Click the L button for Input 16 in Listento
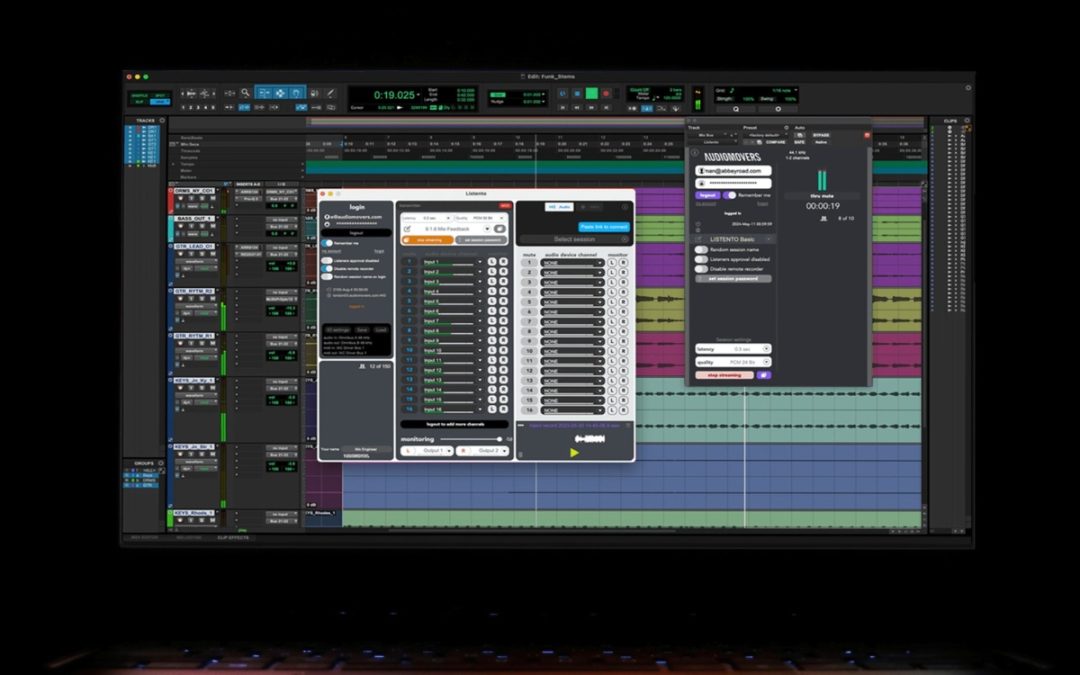This screenshot has width=1080, height=675. pos(492,409)
